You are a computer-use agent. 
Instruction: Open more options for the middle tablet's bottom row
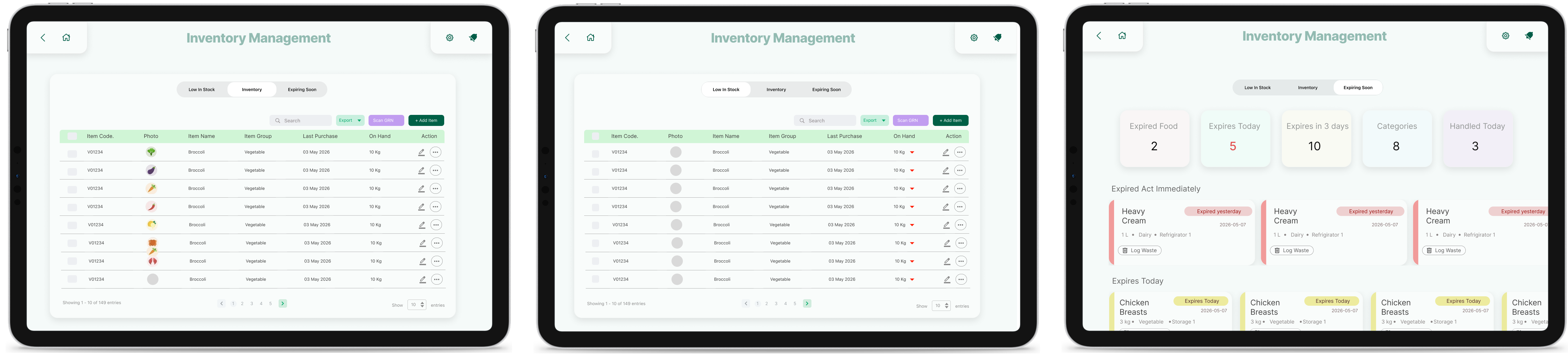(960, 280)
